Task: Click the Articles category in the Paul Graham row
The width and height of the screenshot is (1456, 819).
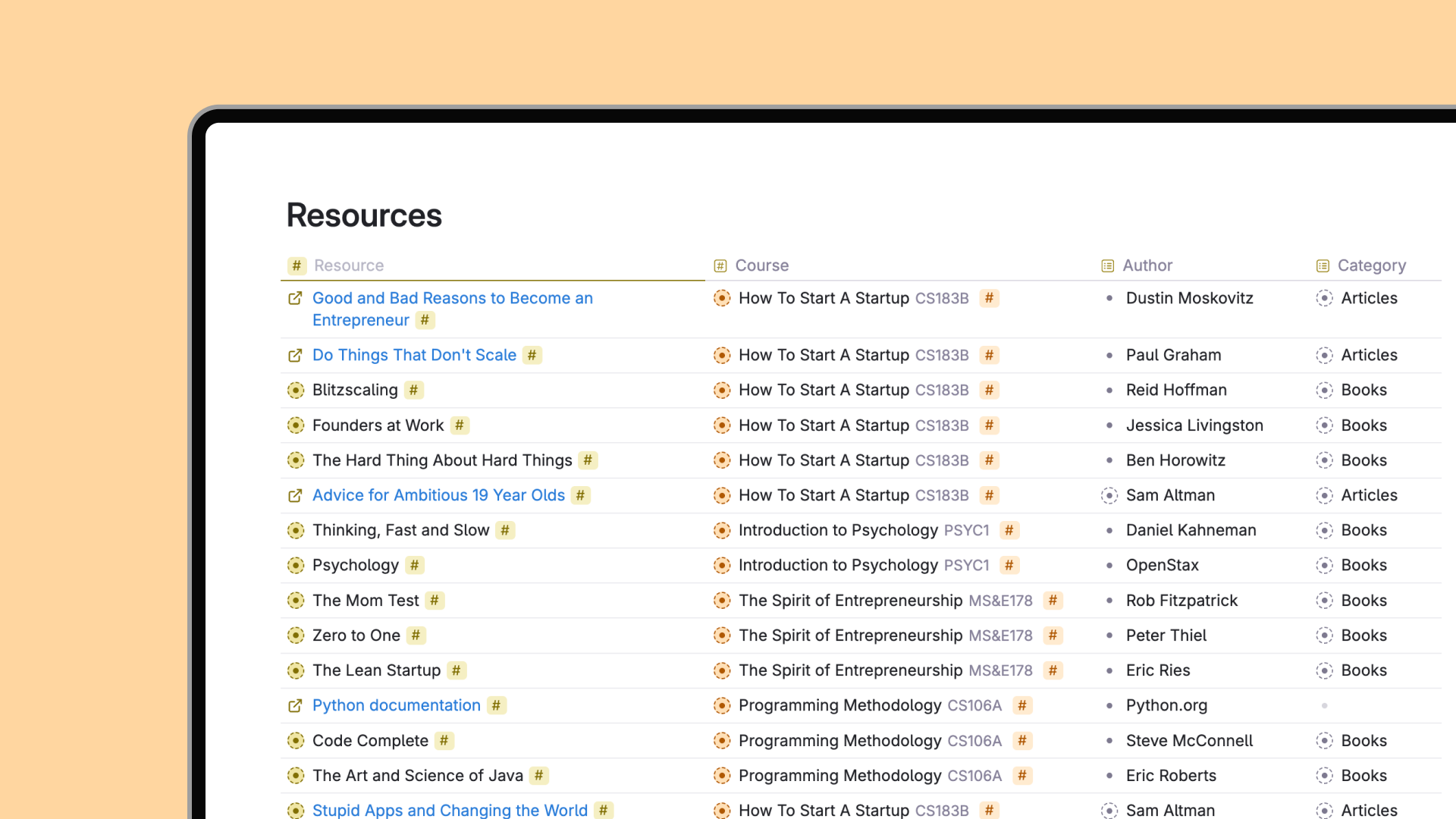Action: [1369, 356]
